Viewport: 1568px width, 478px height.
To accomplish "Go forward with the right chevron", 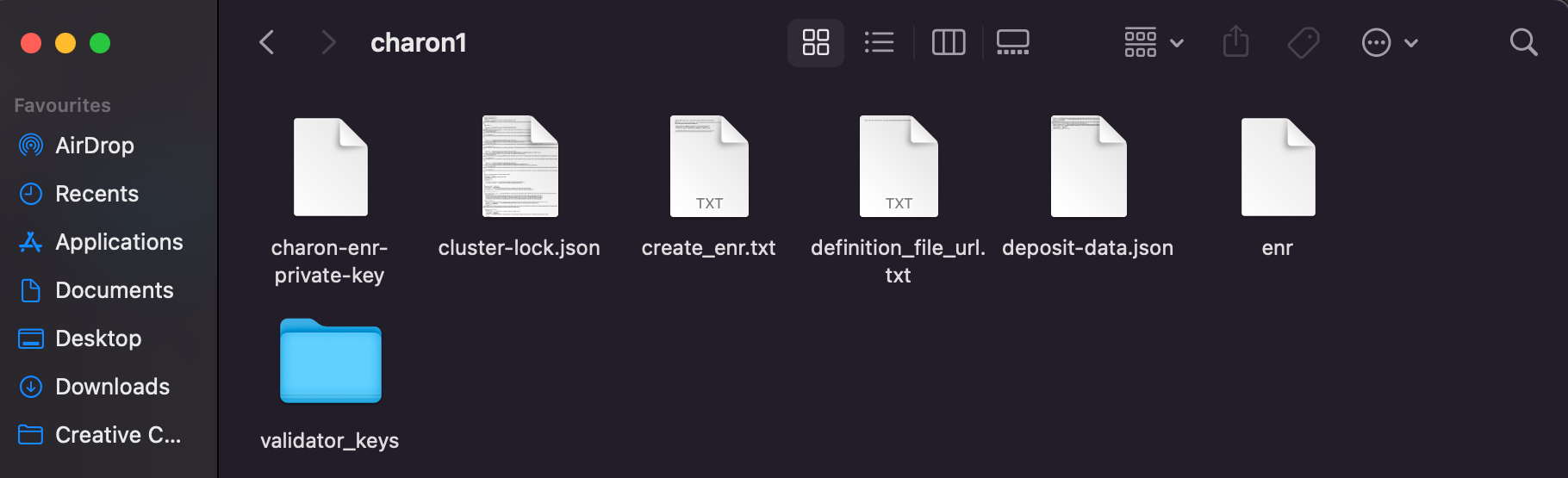I will (328, 42).
